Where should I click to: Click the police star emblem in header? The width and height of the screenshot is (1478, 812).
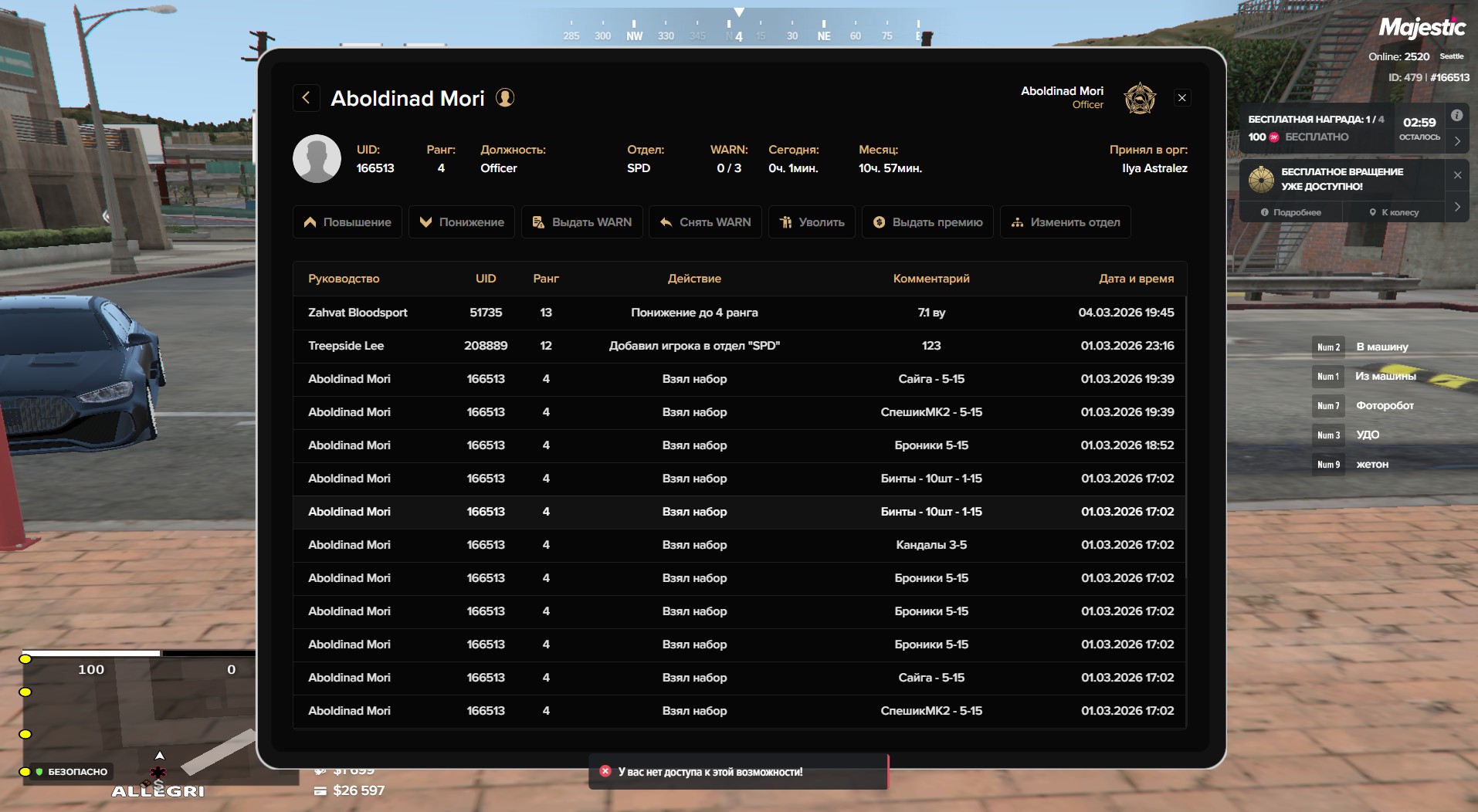(x=1139, y=99)
